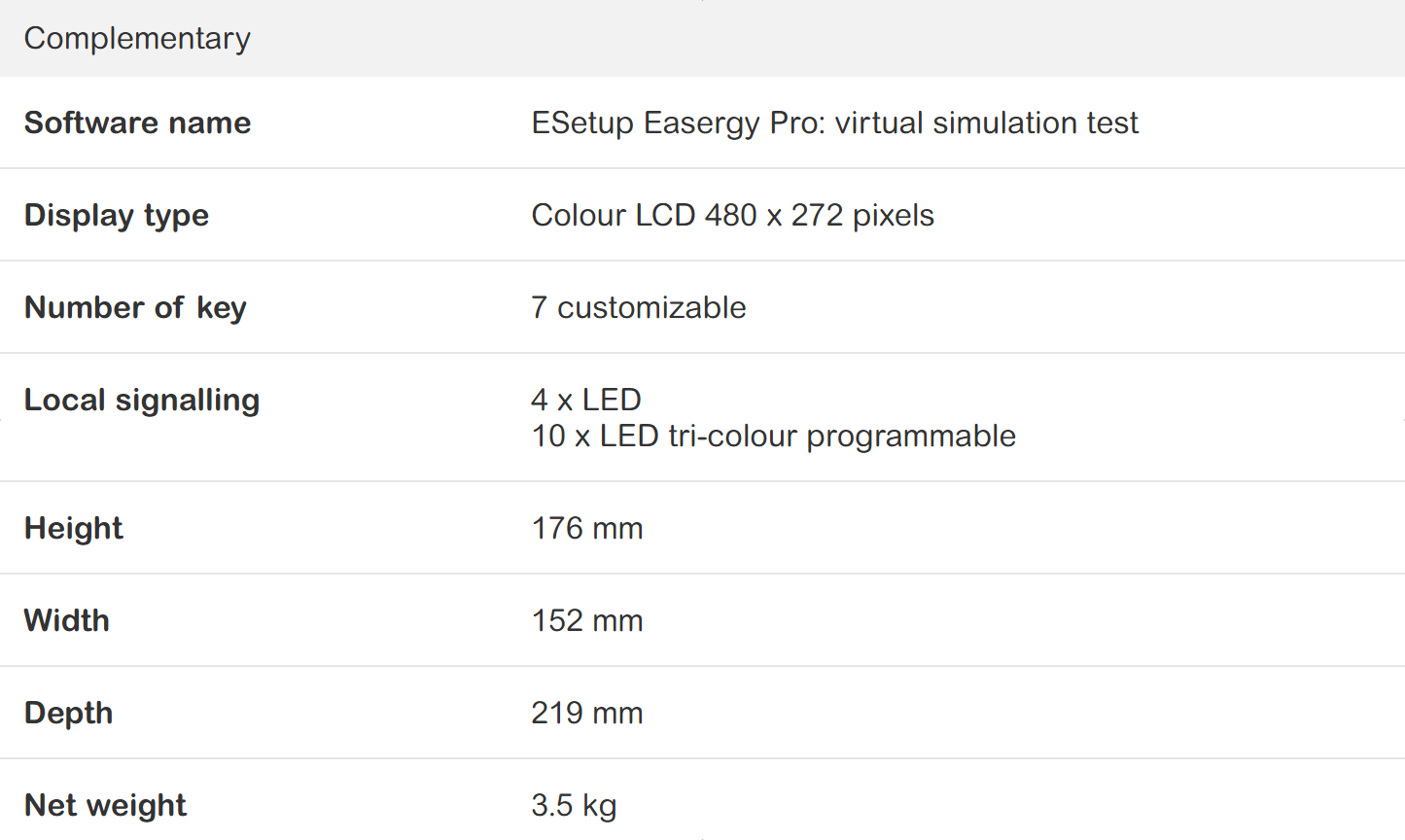Select the Software name label
The width and height of the screenshot is (1405, 840).
(137, 123)
